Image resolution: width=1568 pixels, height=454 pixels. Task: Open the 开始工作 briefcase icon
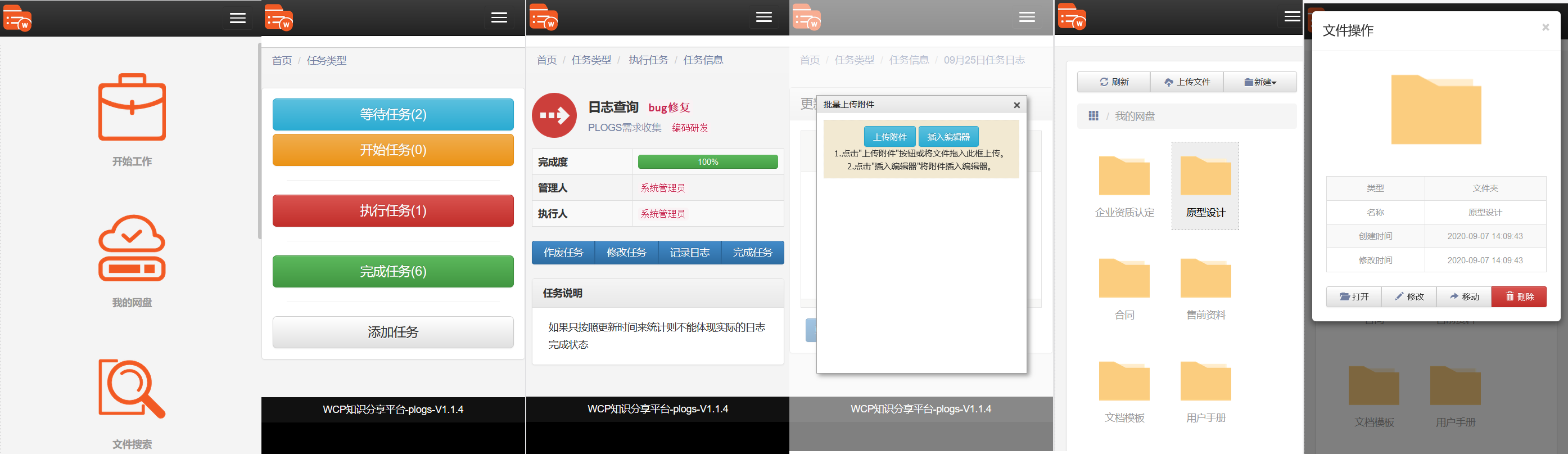(132, 107)
